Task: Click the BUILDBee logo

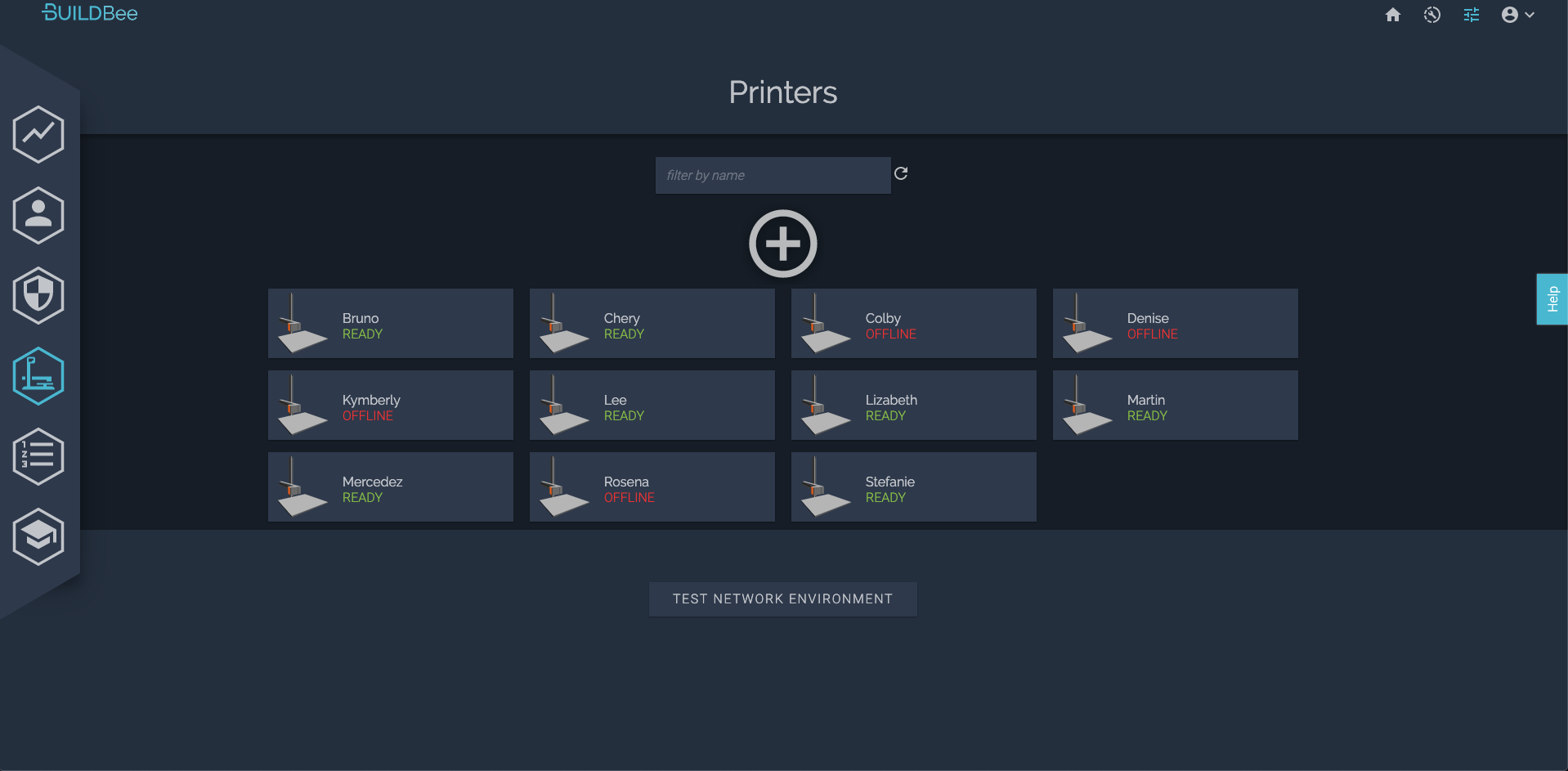Action: point(90,13)
